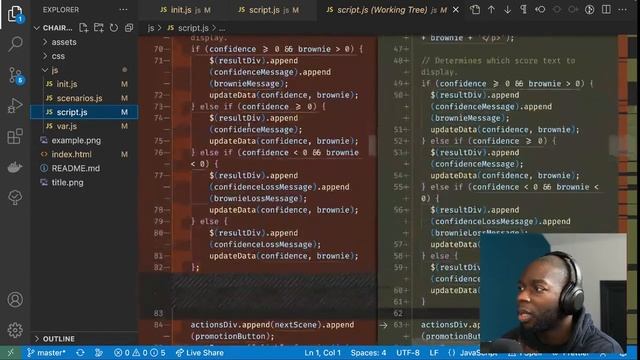Open Source Control view with badge
The height and width of the screenshot is (360, 640).
tap(16, 76)
